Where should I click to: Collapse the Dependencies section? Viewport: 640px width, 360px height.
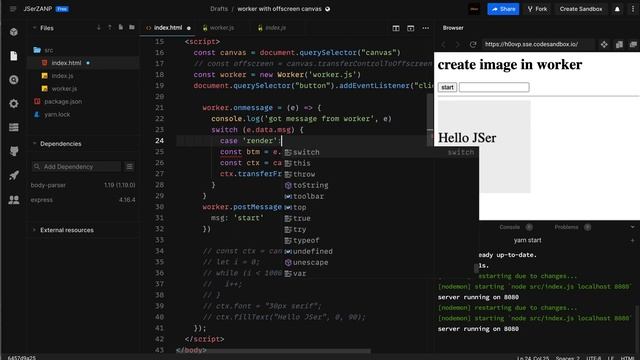(x=34, y=144)
